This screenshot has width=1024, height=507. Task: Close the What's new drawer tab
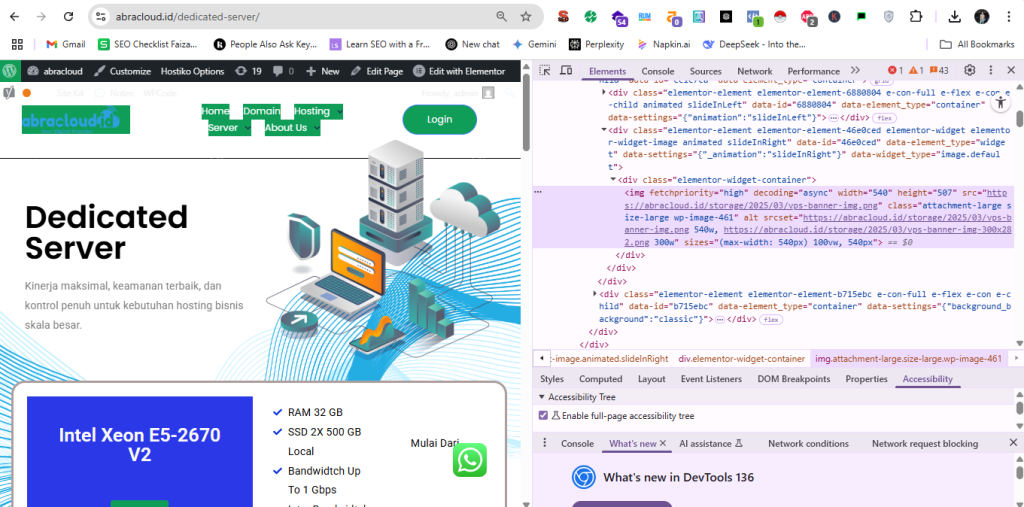pos(663,443)
